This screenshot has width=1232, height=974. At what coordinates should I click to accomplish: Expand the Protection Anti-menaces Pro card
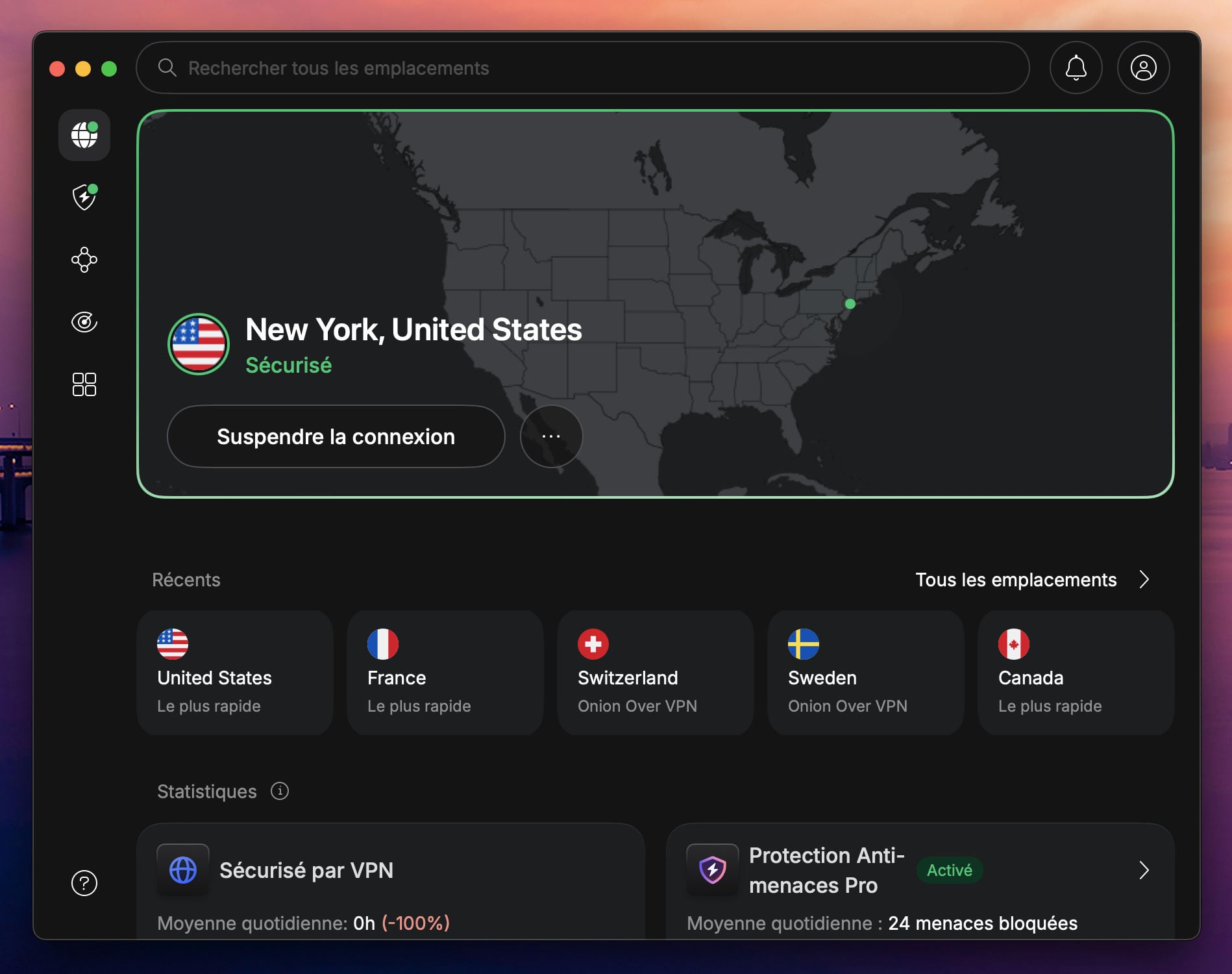(x=1144, y=871)
